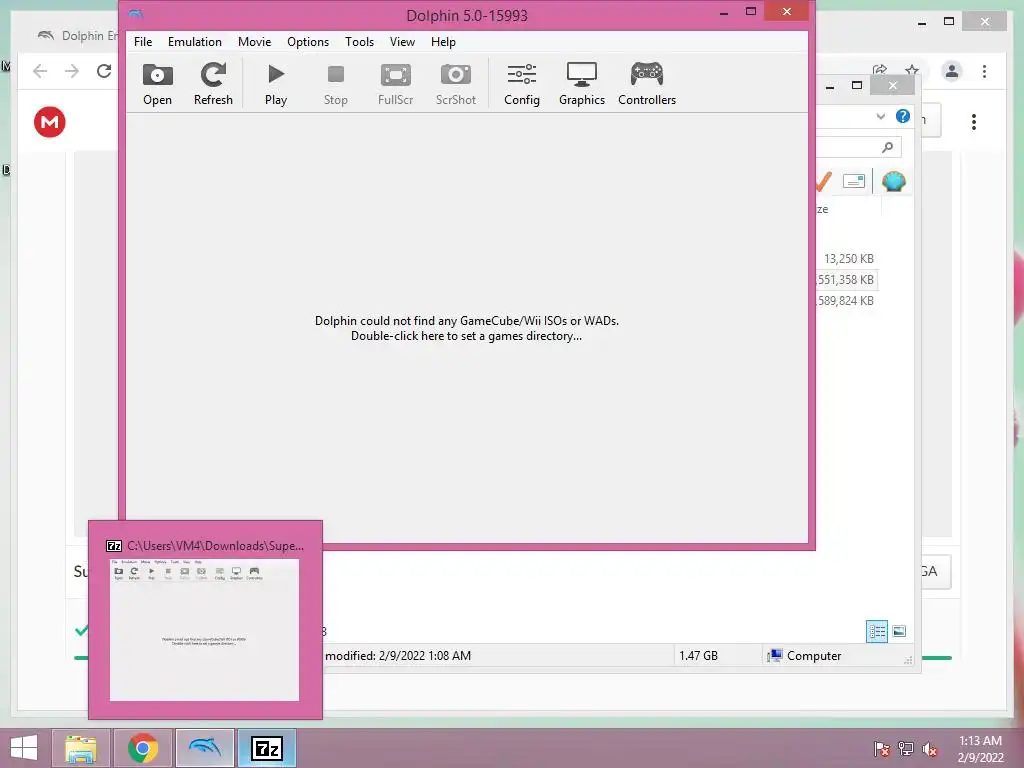
Task: Switch to Chrome in the taskbar
Action: pyautogui.click(x=142, y=748)
